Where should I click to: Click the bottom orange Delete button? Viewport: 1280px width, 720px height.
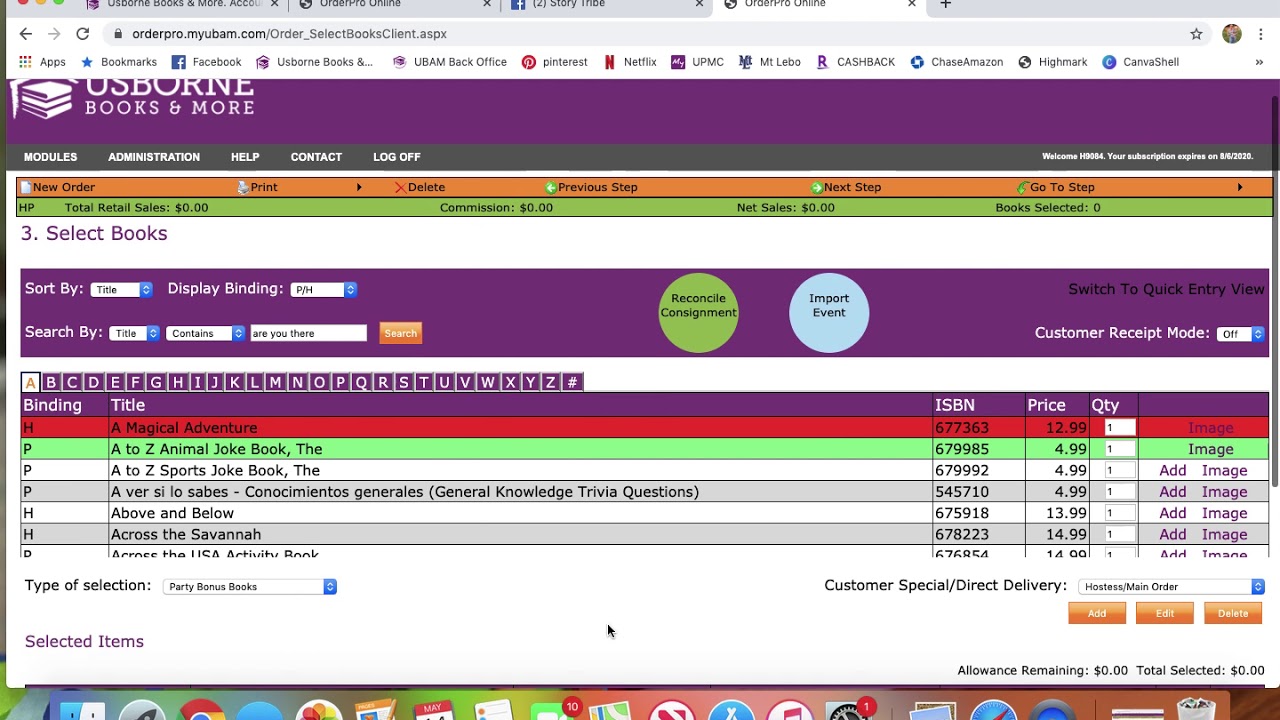[x=1233, y=614]
